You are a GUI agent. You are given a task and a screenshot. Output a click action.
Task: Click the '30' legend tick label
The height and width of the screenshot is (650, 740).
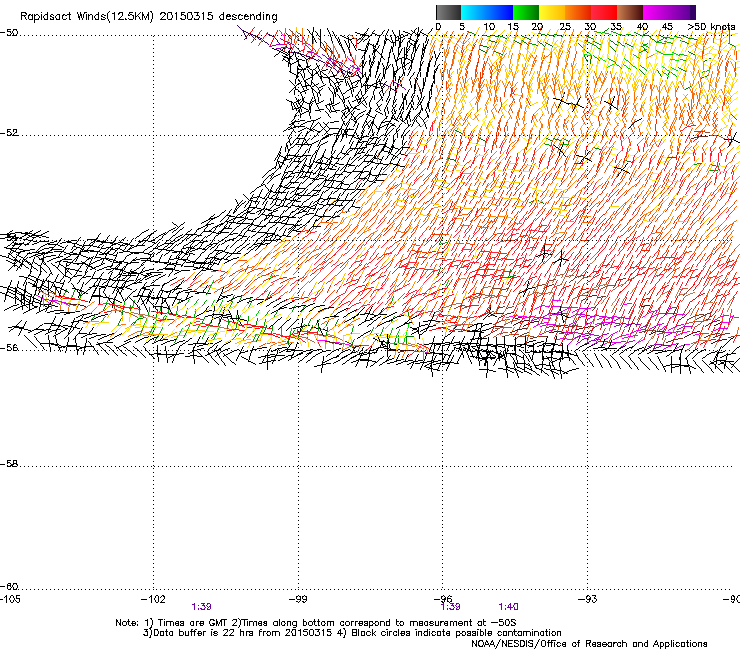[590, 26]
